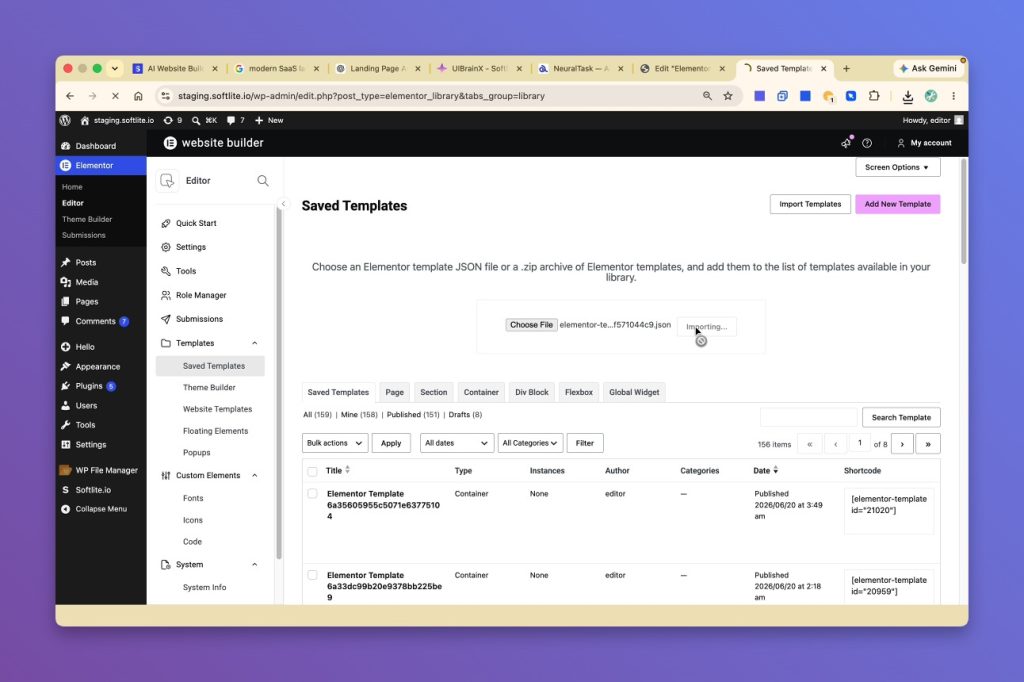
Task: Open the help question-mark icon
Action: point(867,143)
